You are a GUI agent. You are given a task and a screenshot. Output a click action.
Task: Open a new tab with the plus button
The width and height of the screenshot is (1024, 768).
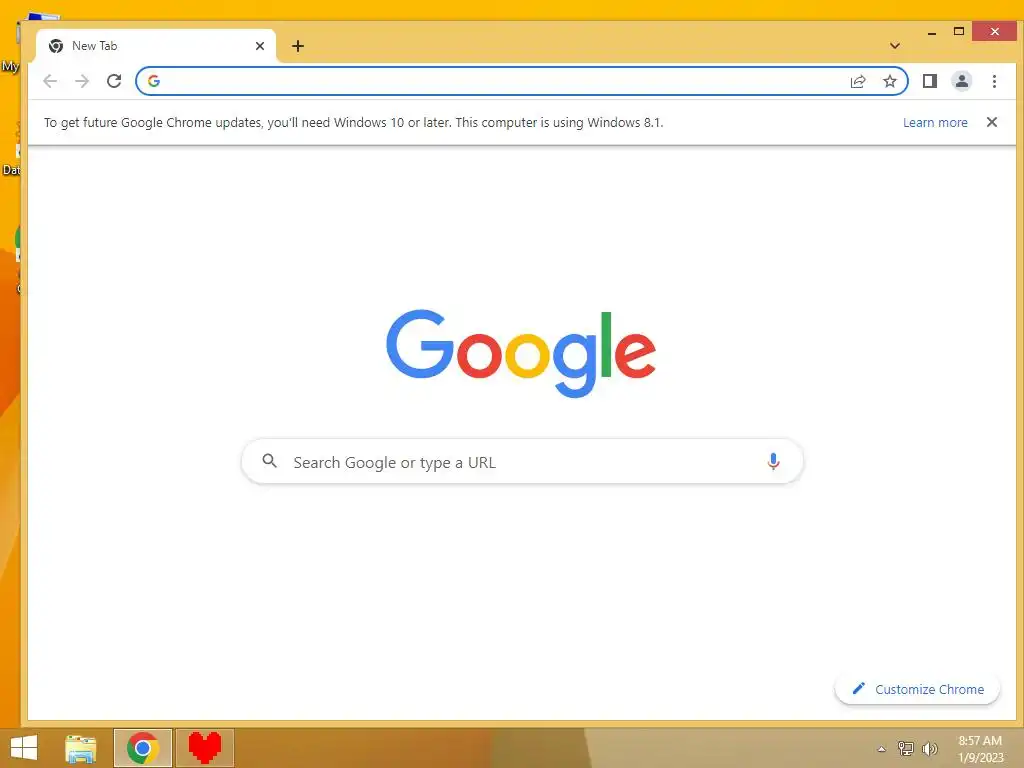point(298,46)
